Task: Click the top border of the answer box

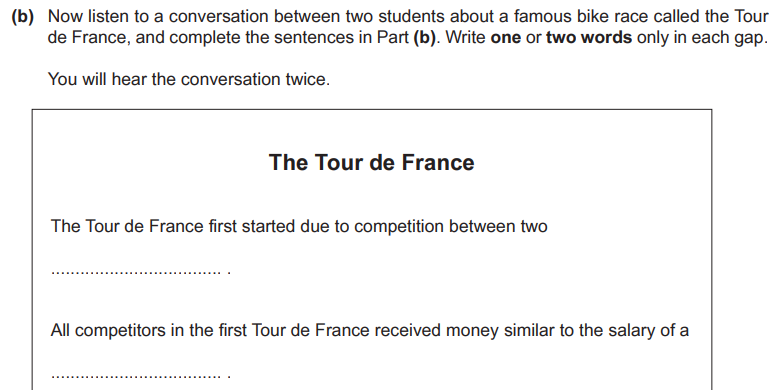Action: pos(372,110)
